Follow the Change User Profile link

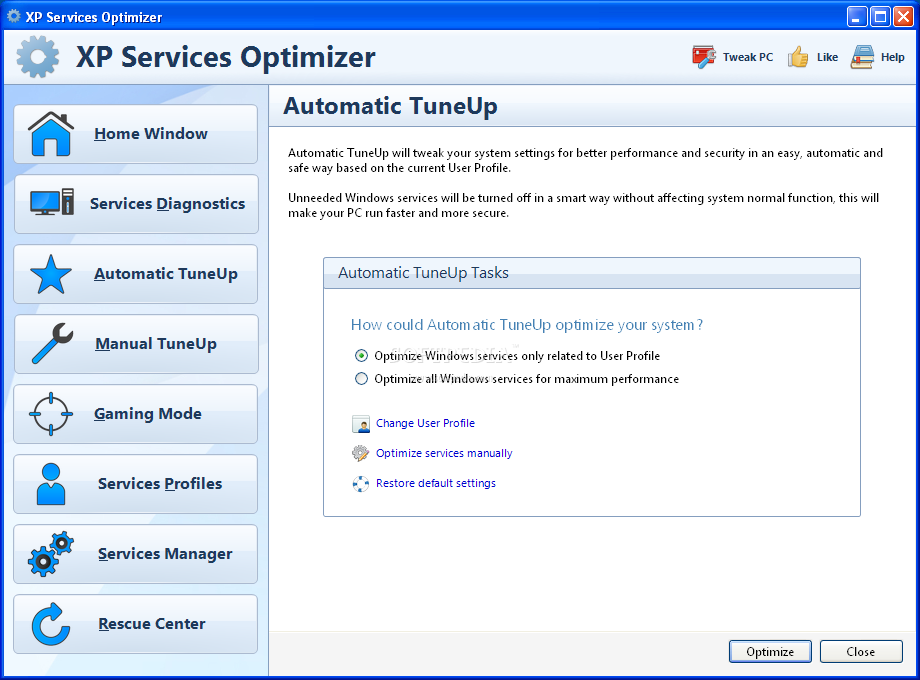point(425,423)
